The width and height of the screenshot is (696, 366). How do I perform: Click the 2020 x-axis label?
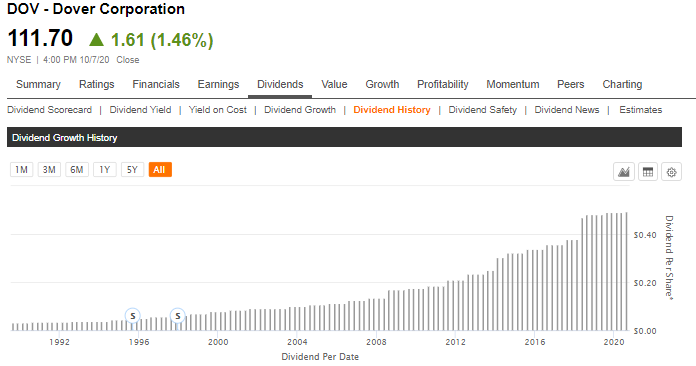tap(614, 342)
